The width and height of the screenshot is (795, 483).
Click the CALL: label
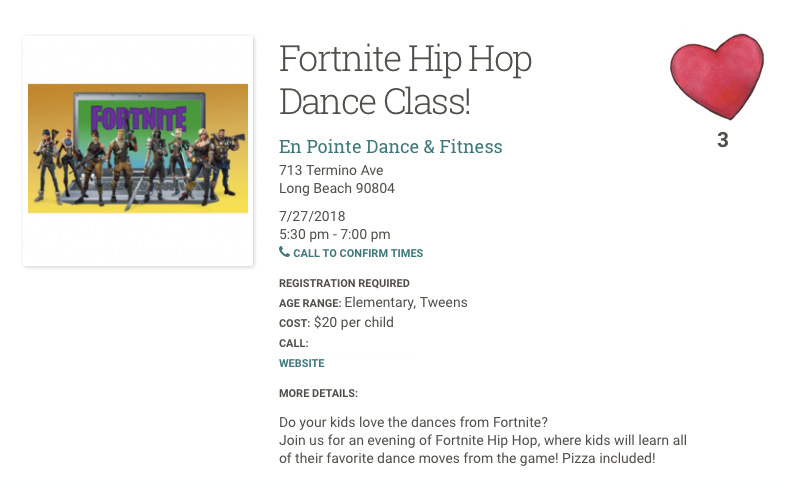pyautogui.click(x=294, y=343)
